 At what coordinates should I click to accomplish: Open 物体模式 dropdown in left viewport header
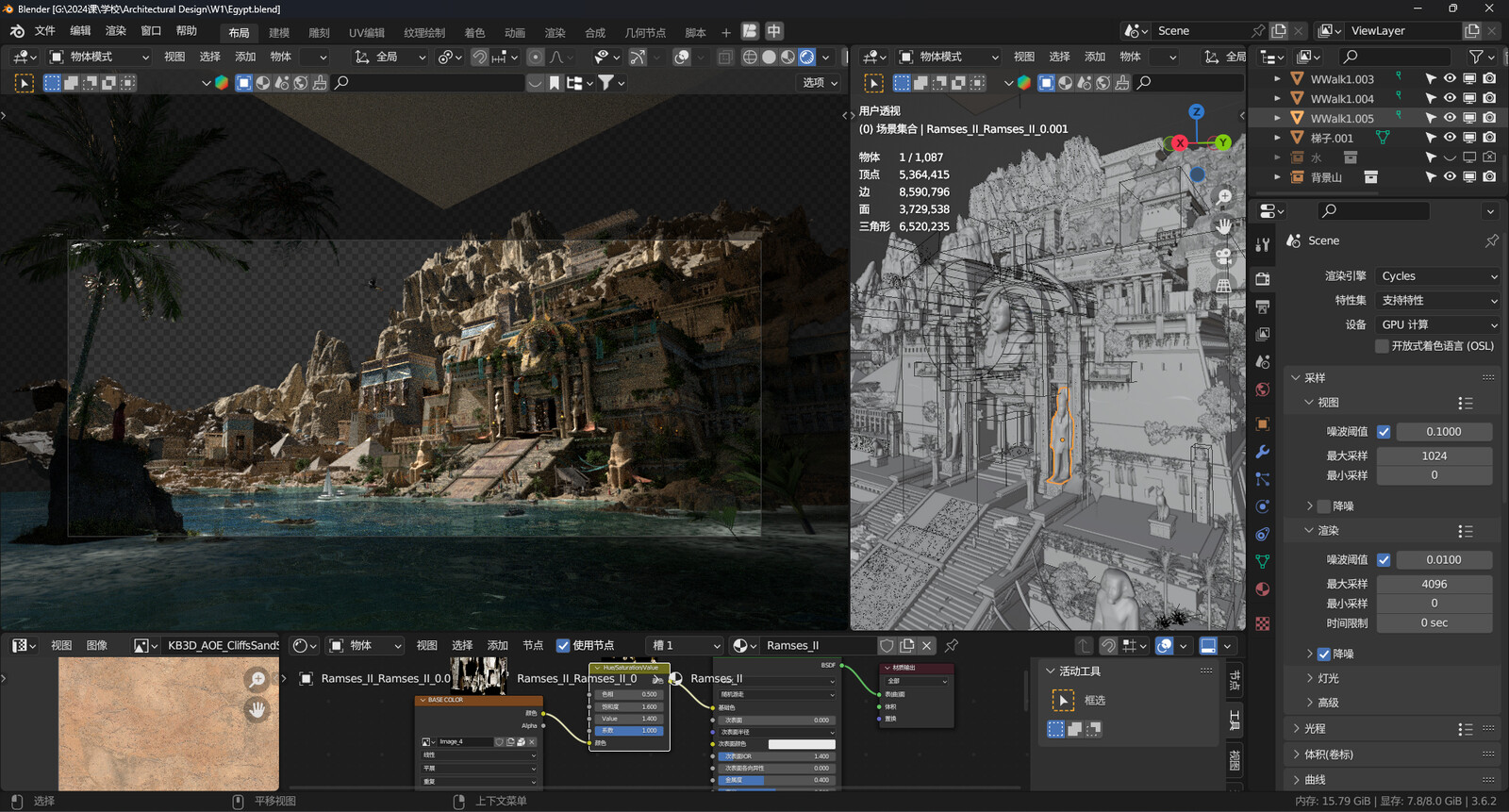99,57
